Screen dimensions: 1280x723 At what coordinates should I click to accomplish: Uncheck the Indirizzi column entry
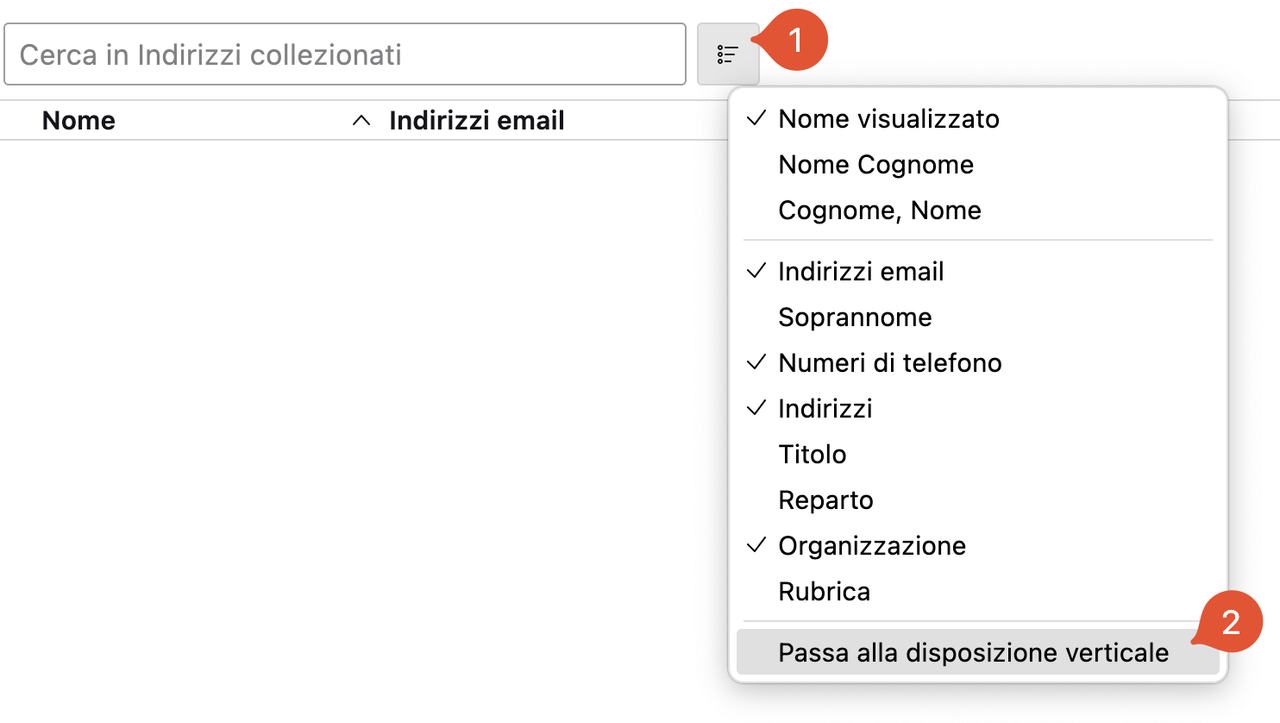tap(978, 409)
